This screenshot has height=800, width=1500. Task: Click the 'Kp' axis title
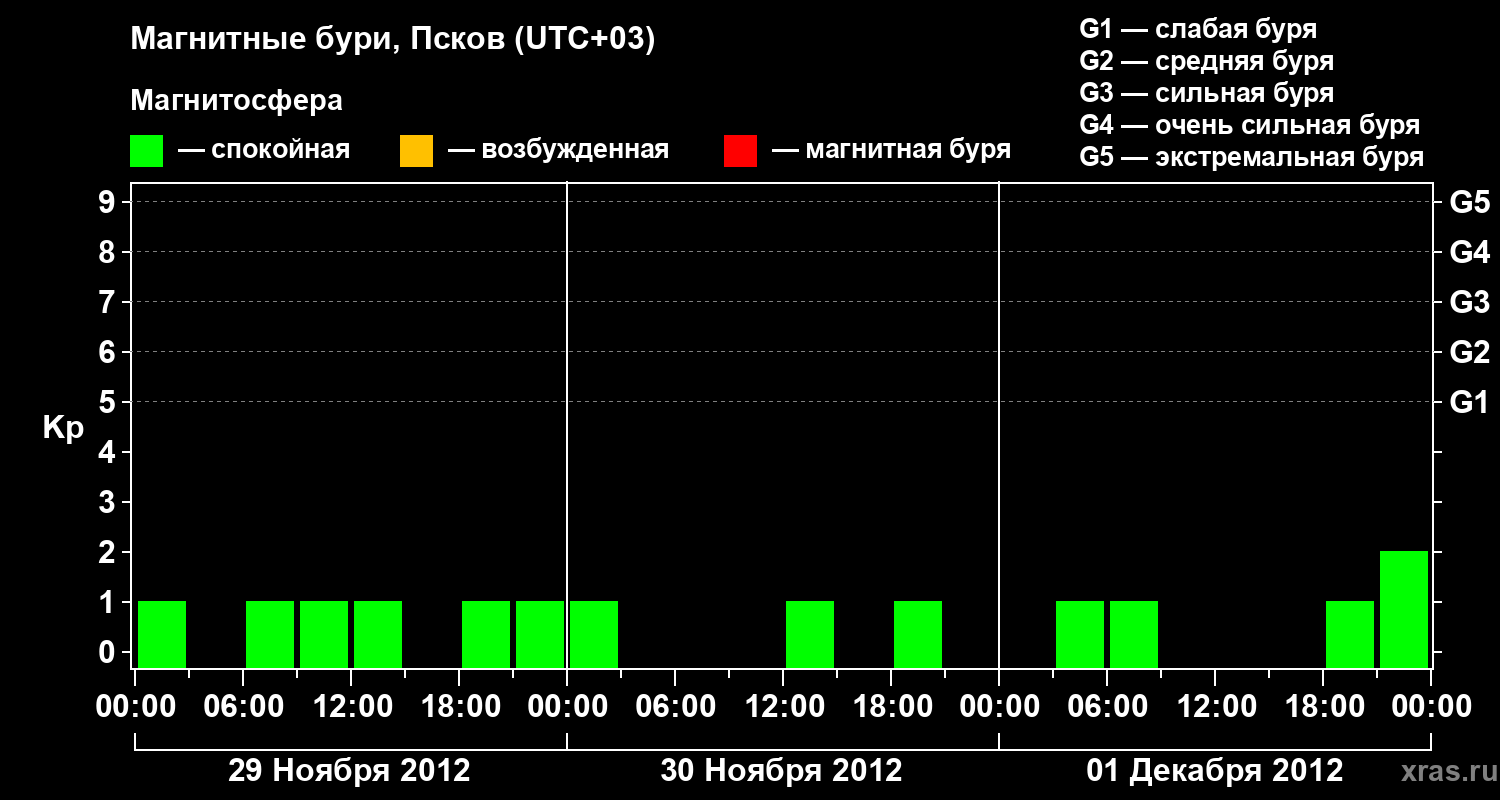63,428
